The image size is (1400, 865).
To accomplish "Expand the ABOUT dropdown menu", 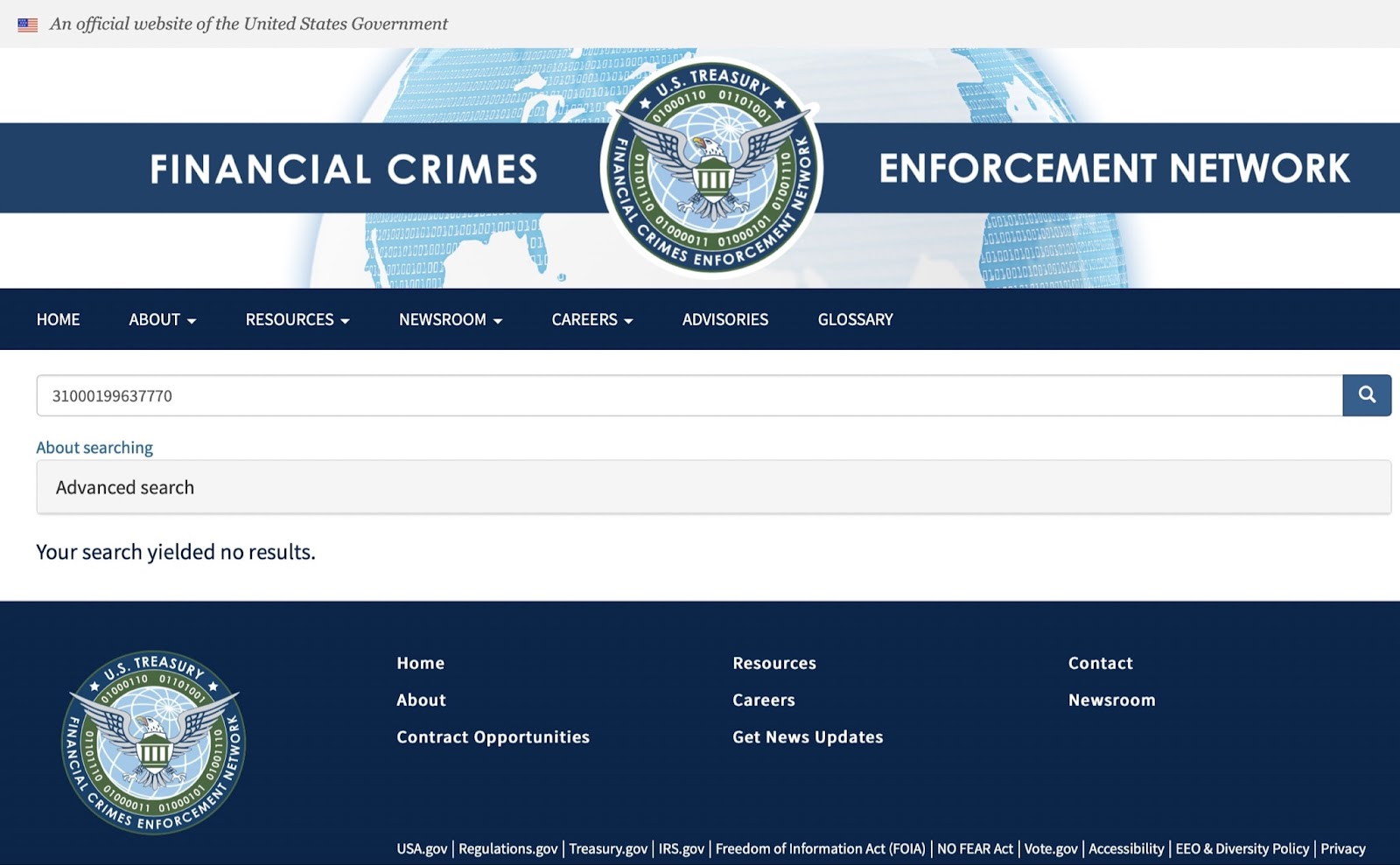I will 163,319.
